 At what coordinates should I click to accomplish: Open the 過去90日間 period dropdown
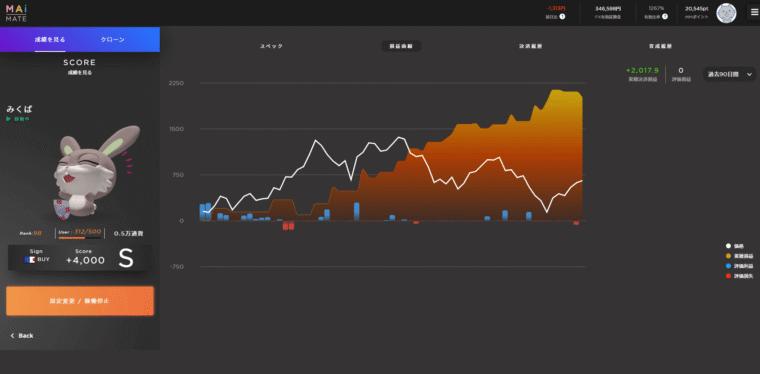pos(729,74)
